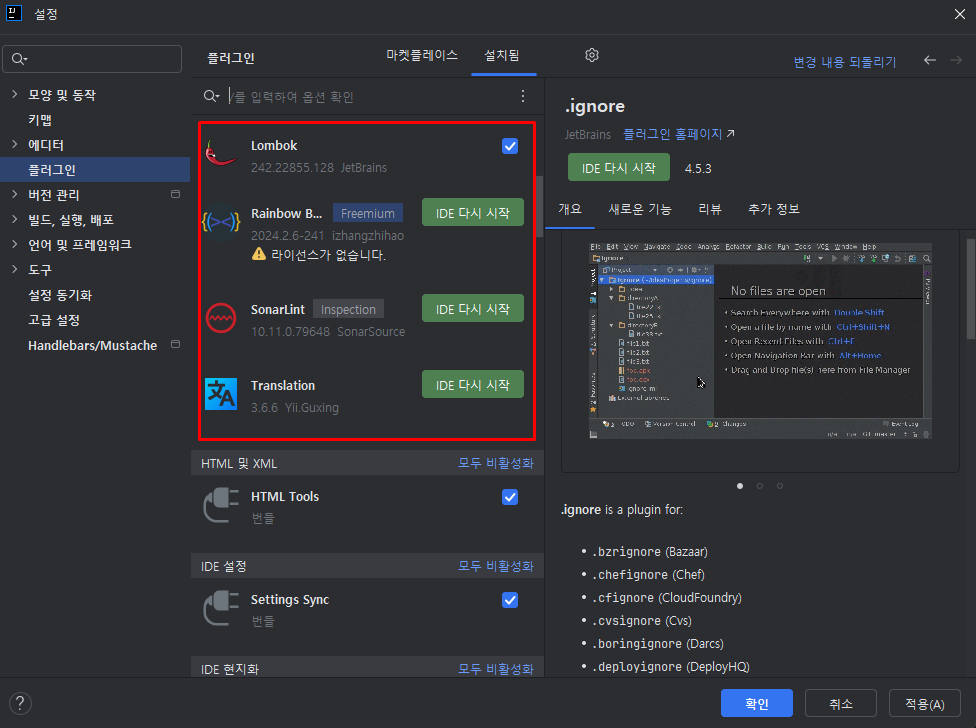Image resolution: width=976 pixels, height=728 pixels.
Task: Cancel with the 취소 button
Action: pyautogui.click(x=840, y=703)
